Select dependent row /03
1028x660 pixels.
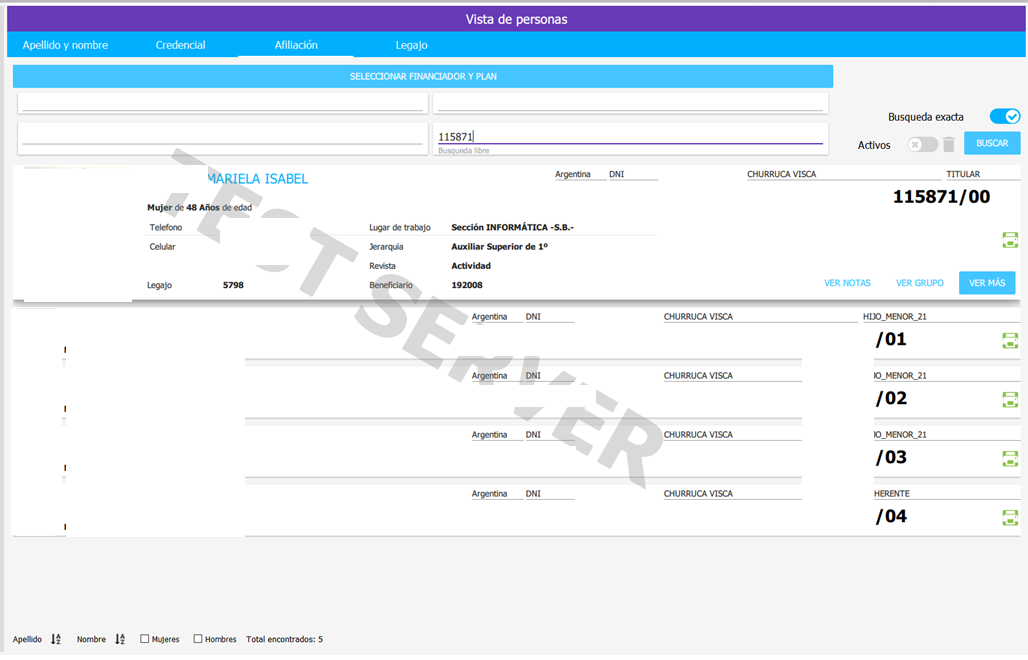coord(516,452)
